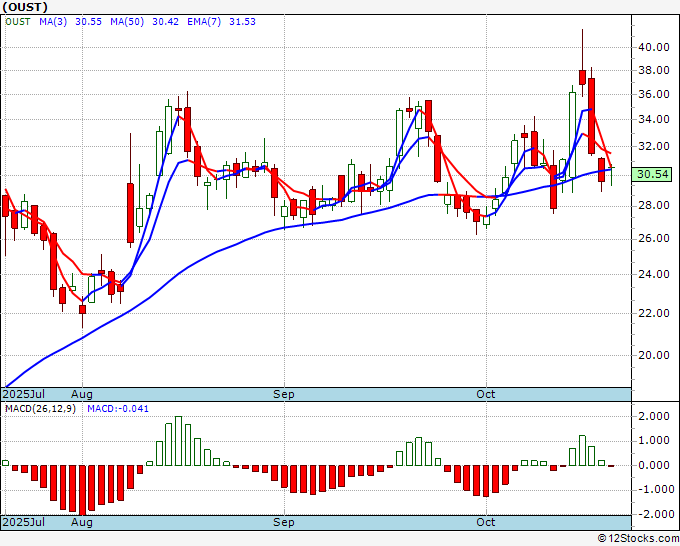This screenshot has width=680, height=546.
Task: Click the current price tag 30.54
Action: pos(652,174)
